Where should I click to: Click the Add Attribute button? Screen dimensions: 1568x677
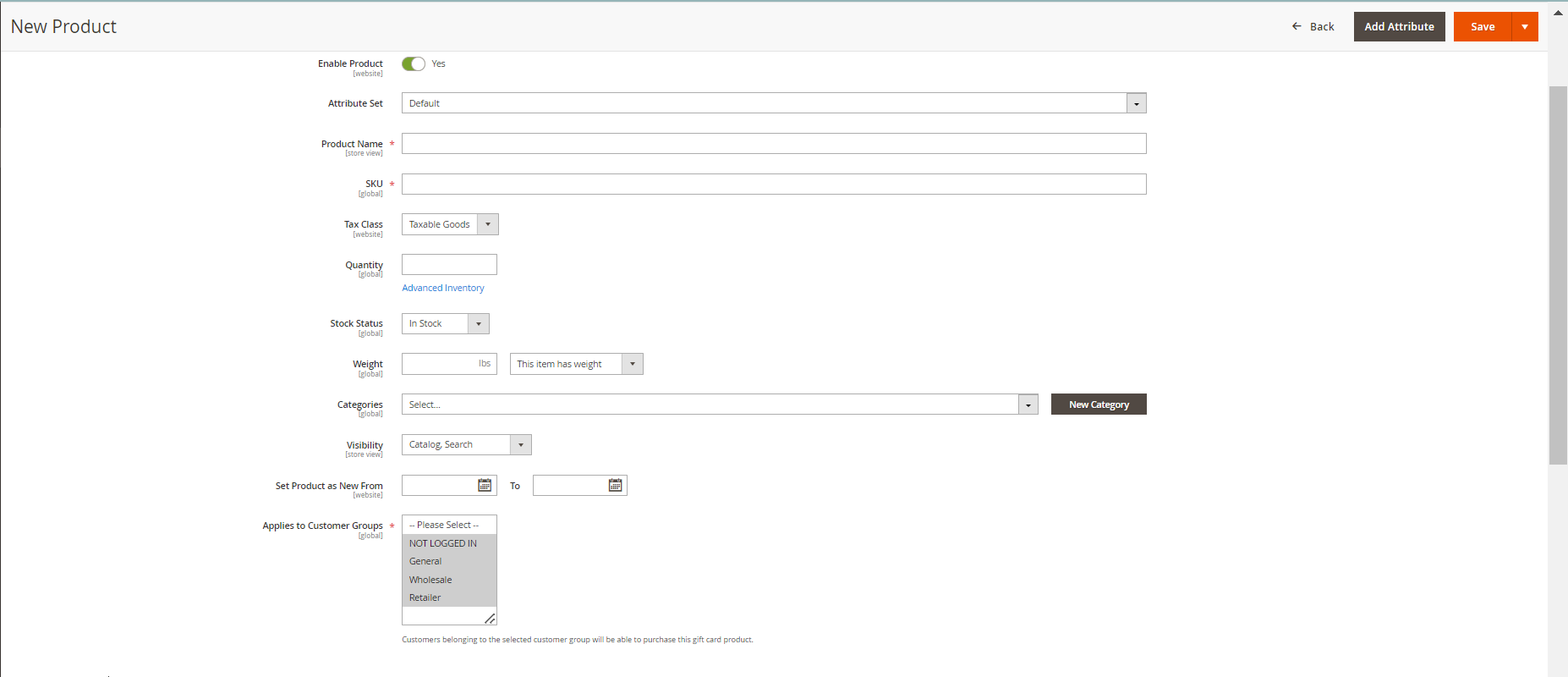[1399, 27]
